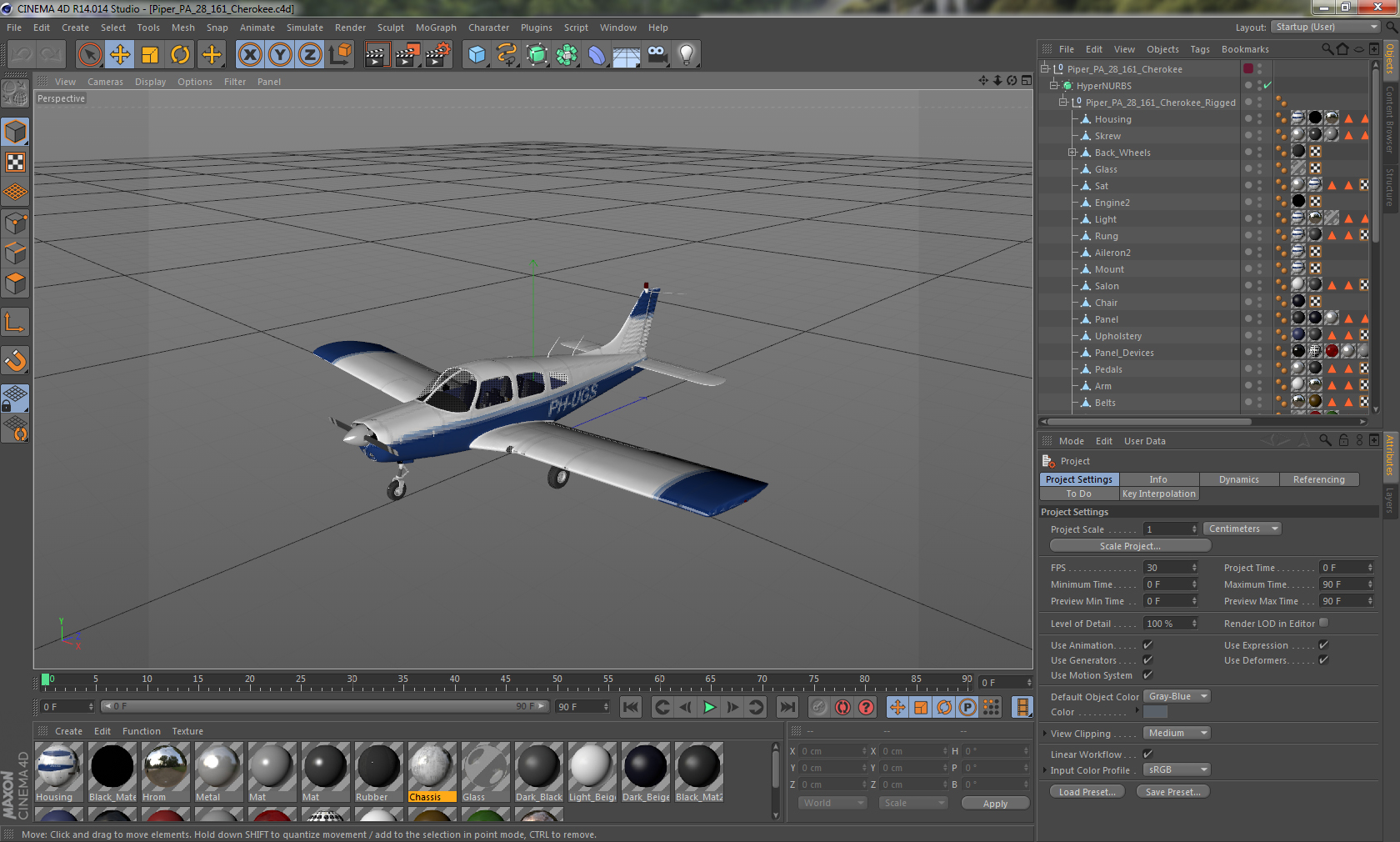The width and height of the screenshot is (1400, 842).
Task: Switch to Polygons mode
Action: (x=15, y=283)
